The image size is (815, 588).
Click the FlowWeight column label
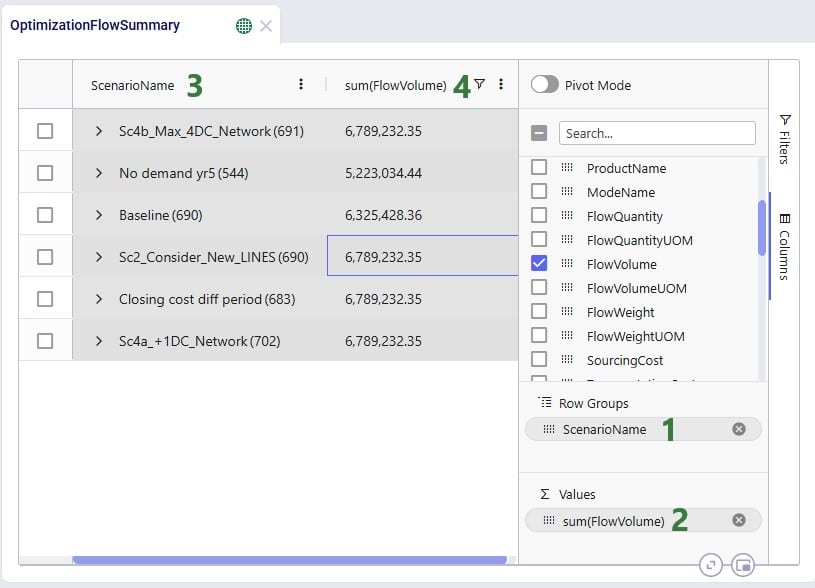621,312
